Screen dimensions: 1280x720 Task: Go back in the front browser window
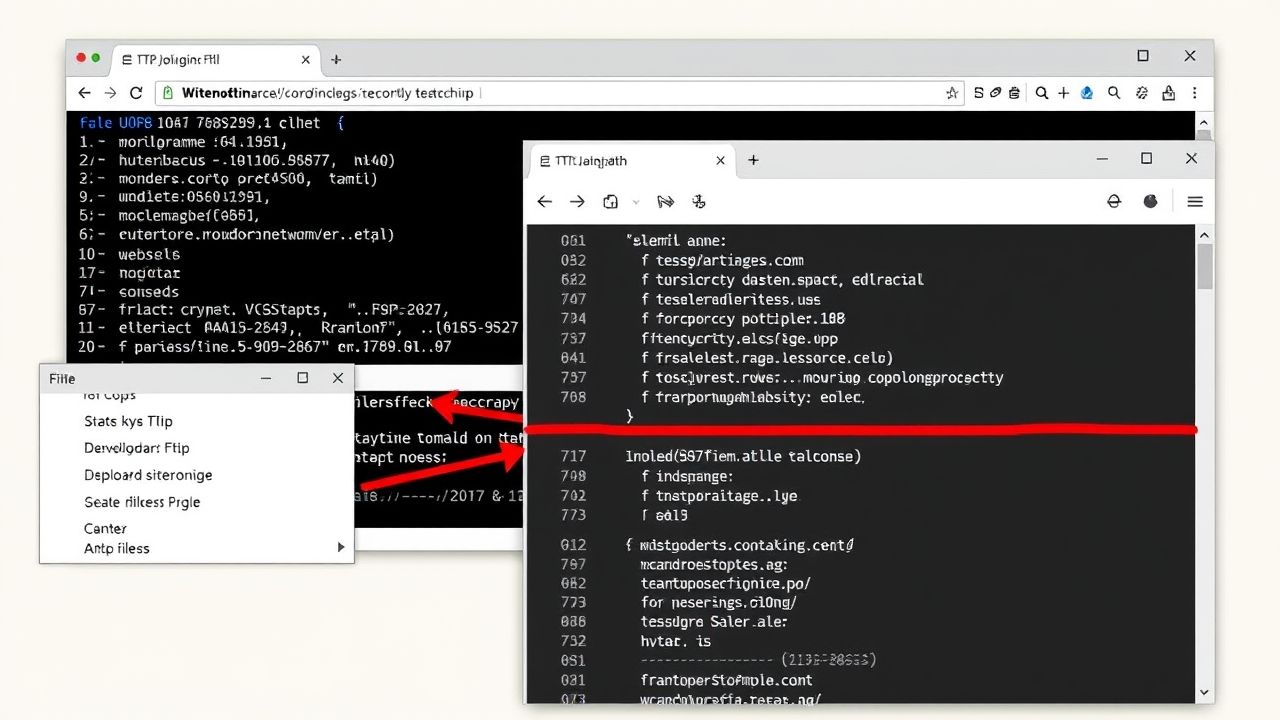pos(544,202)
